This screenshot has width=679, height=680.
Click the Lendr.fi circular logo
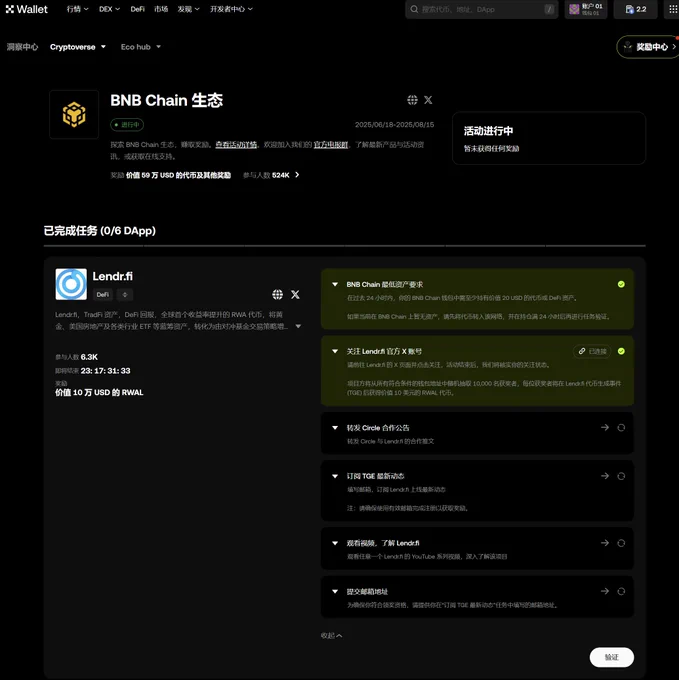71,284
